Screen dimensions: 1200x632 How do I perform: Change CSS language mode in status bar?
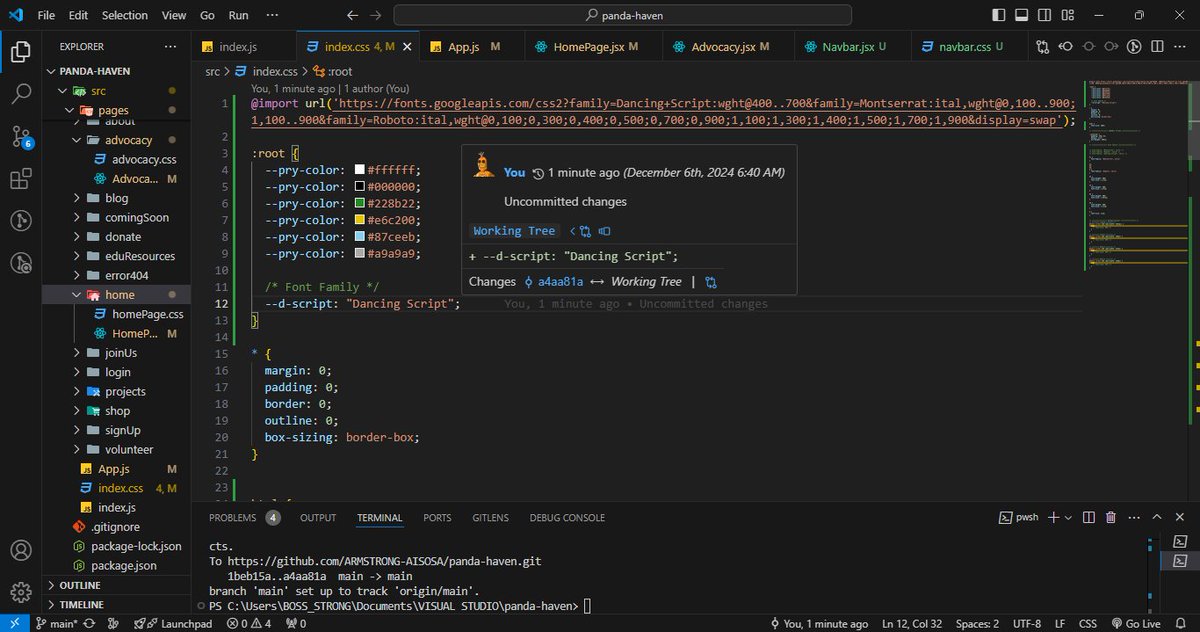point(1088,623)
